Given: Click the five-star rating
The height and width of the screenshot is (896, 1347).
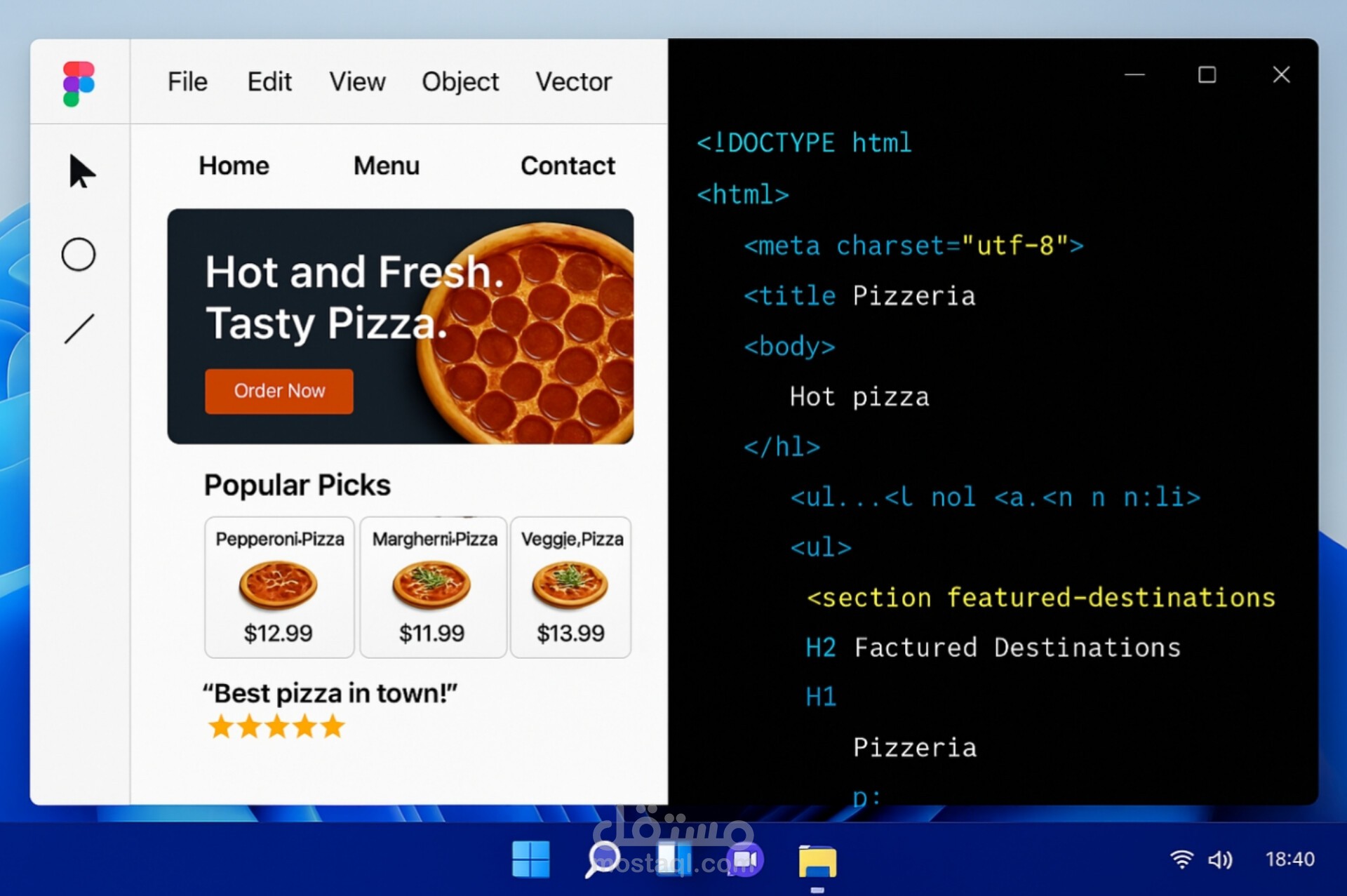Looking at the screenshot, I should click(277, 727).
